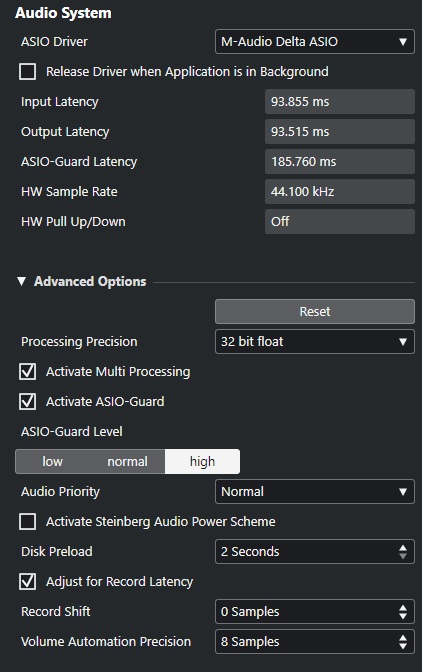422x672 pixels.
Task: Click the Input Latency value field
Action: tap(340, 102)
